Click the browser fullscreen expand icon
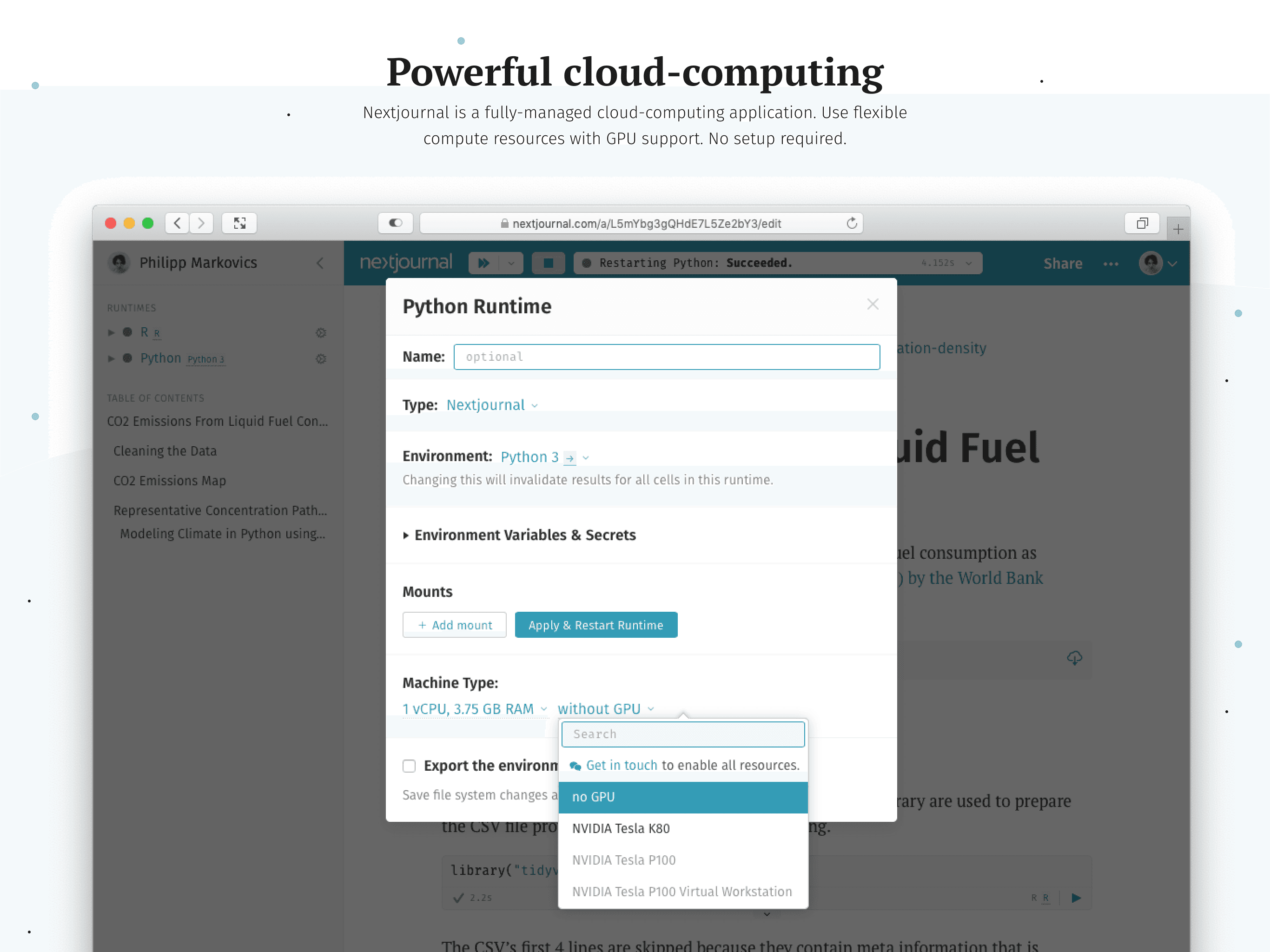Image resolution: width=1270 pixels, height=952 pixels. pyautogui.click(x=239, y=224)
